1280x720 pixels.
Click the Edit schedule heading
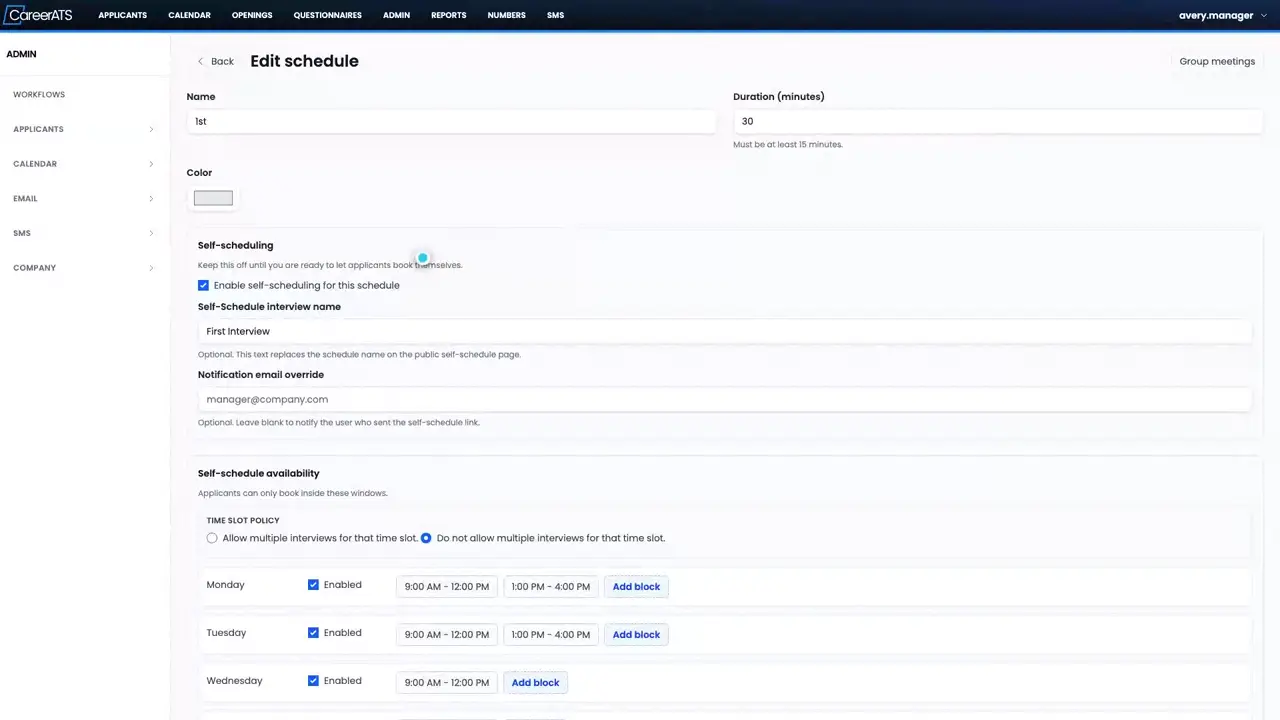[304, 61]
